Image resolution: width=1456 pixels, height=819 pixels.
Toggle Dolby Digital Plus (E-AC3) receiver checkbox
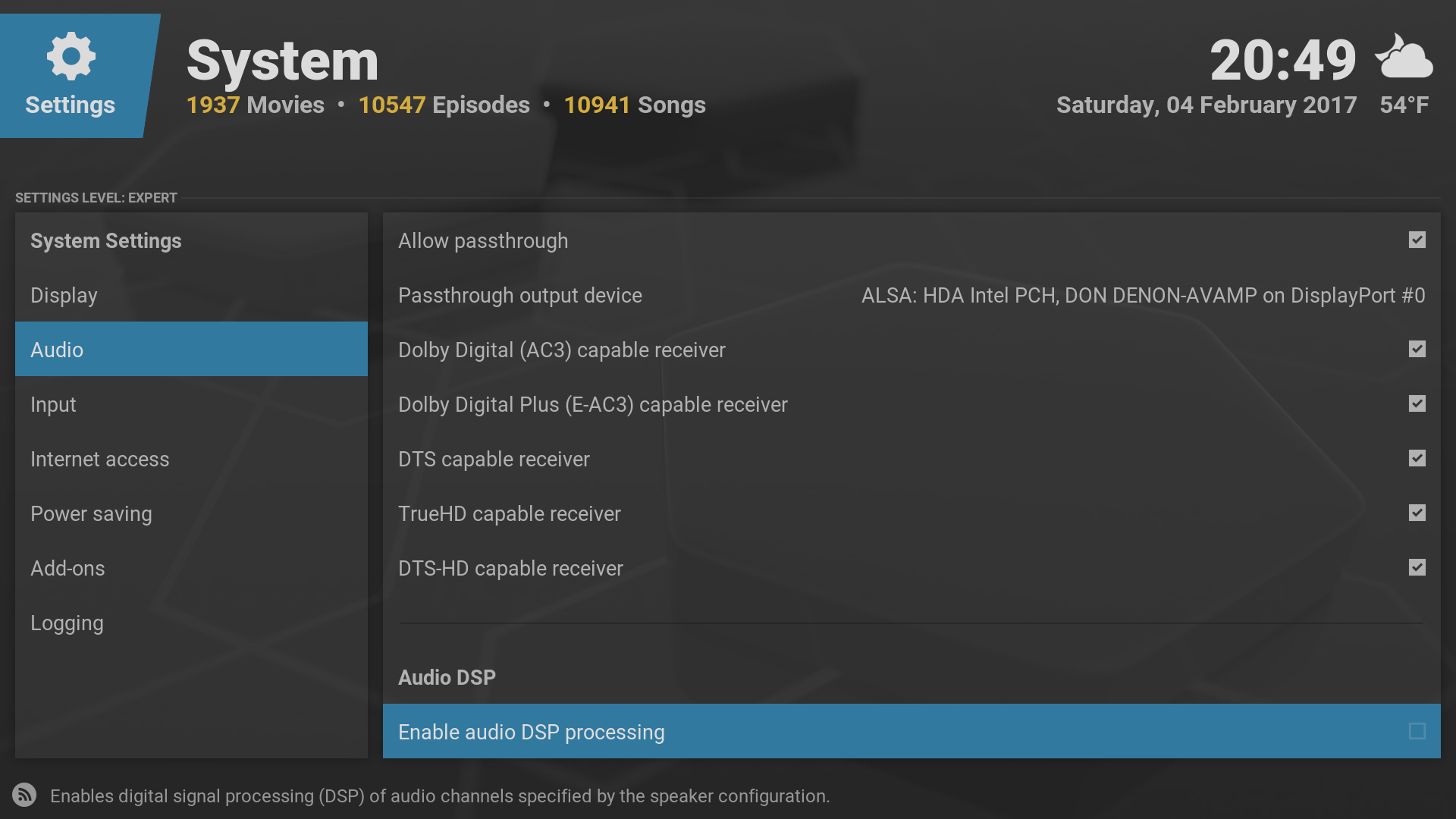[x=1417, y=404]
